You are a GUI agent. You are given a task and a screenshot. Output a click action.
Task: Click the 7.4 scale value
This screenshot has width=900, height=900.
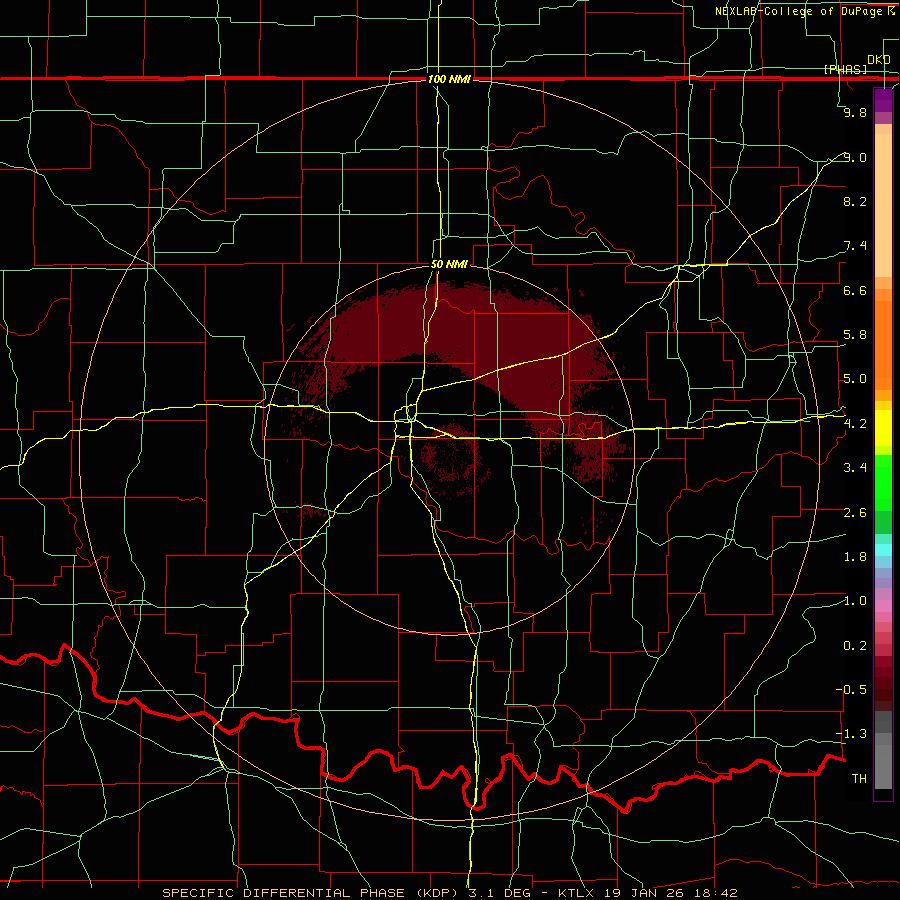click(x=855, y=246)
